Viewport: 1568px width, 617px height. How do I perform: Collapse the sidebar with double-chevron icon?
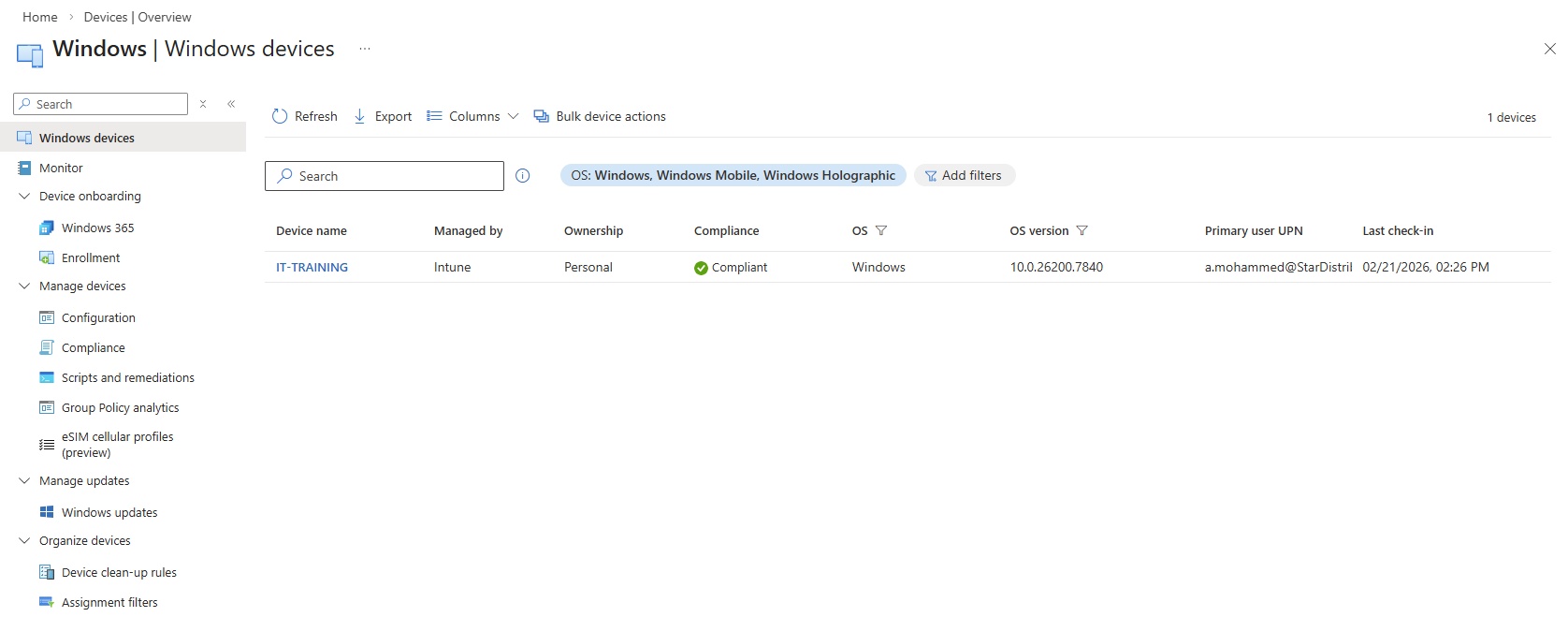(x=231, y=104)
